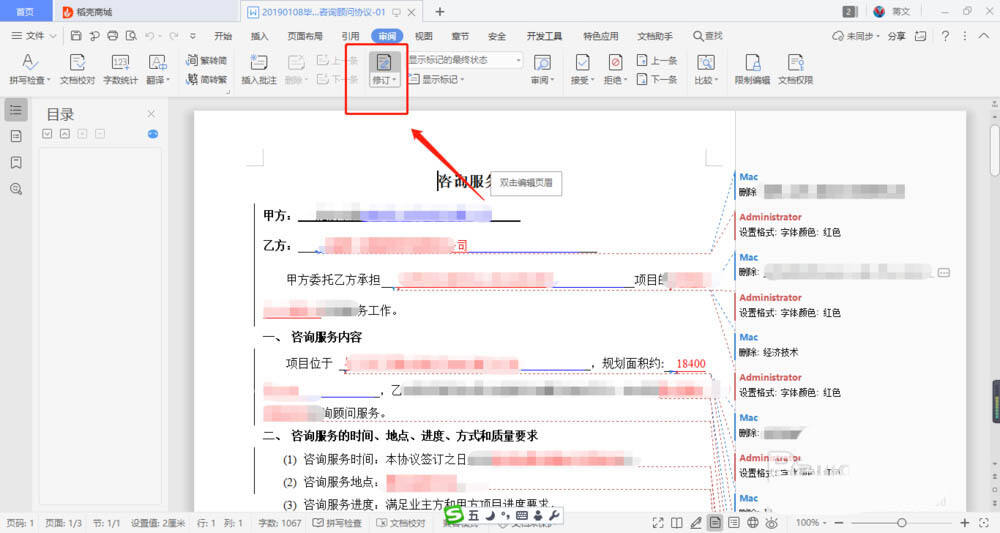Screen dimensions: 1000x533
Task: Open 字数统计 word count tool
Action: (x=120, y=69)
